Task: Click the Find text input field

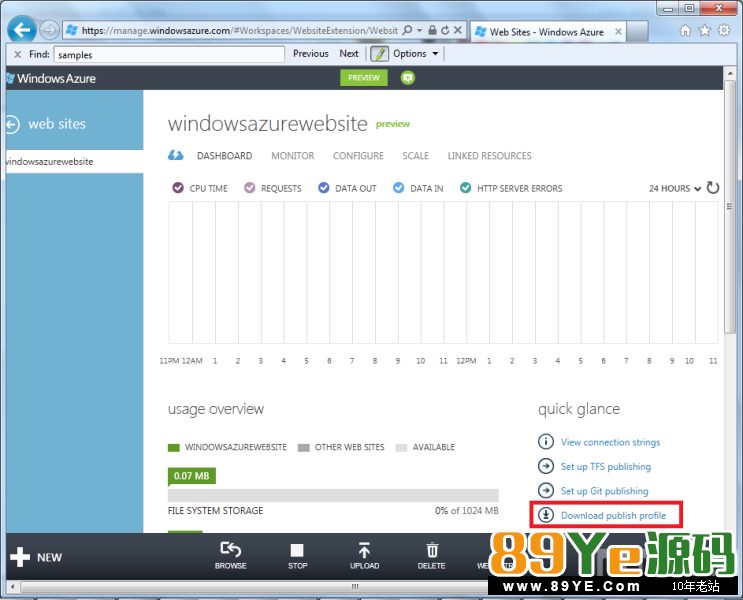Action: [x=169, y=55]
